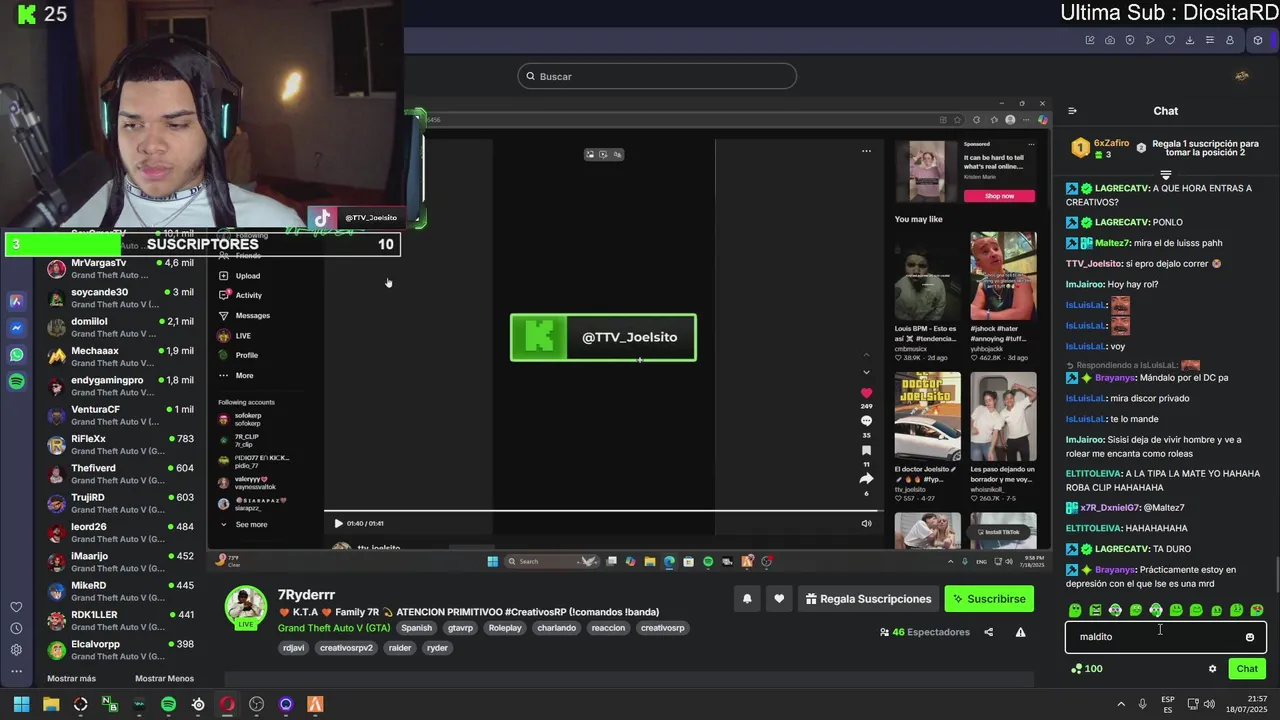
Task: Open Profile in TikTok side menu
Action: pos(238,355)
